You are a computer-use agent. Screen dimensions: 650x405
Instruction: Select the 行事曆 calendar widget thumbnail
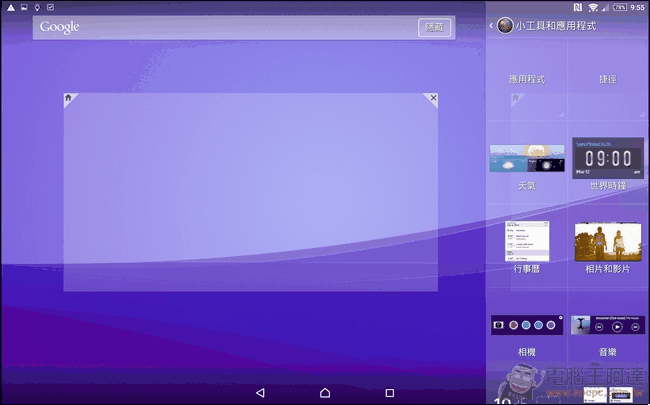527,241
